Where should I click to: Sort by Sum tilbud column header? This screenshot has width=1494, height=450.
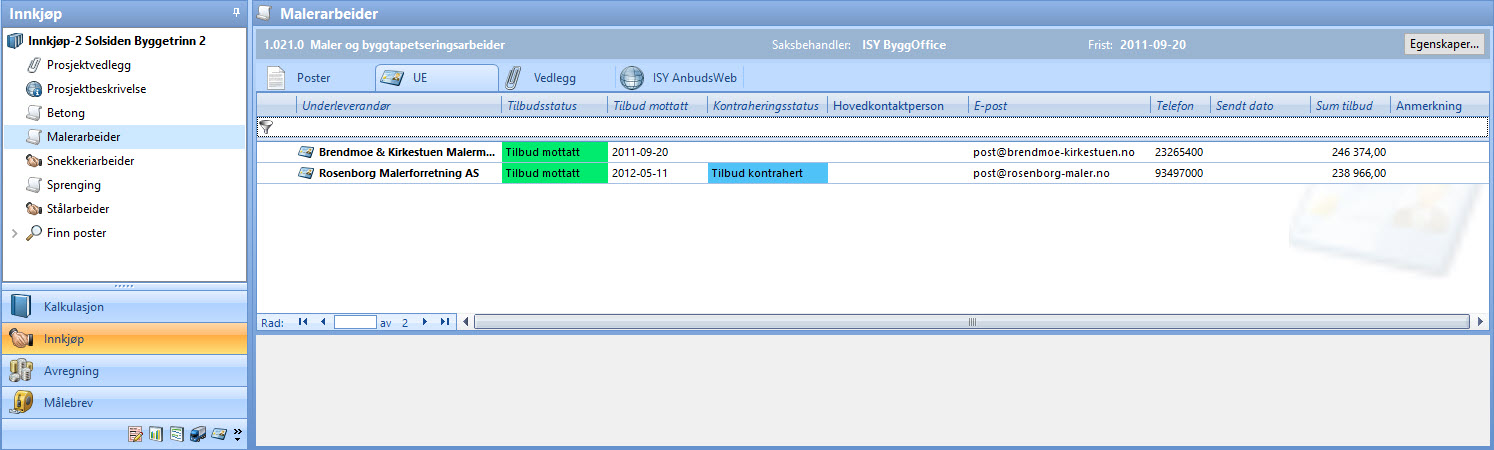(1350, 106)
